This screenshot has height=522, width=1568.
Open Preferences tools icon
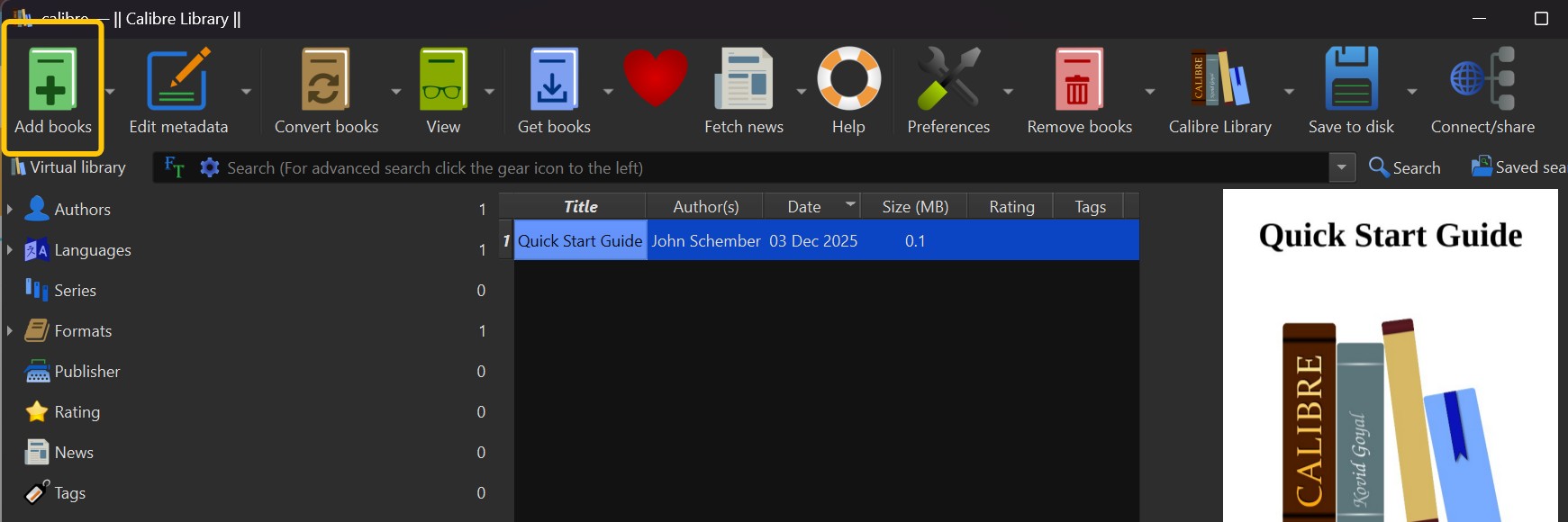(x=948, y=78)
